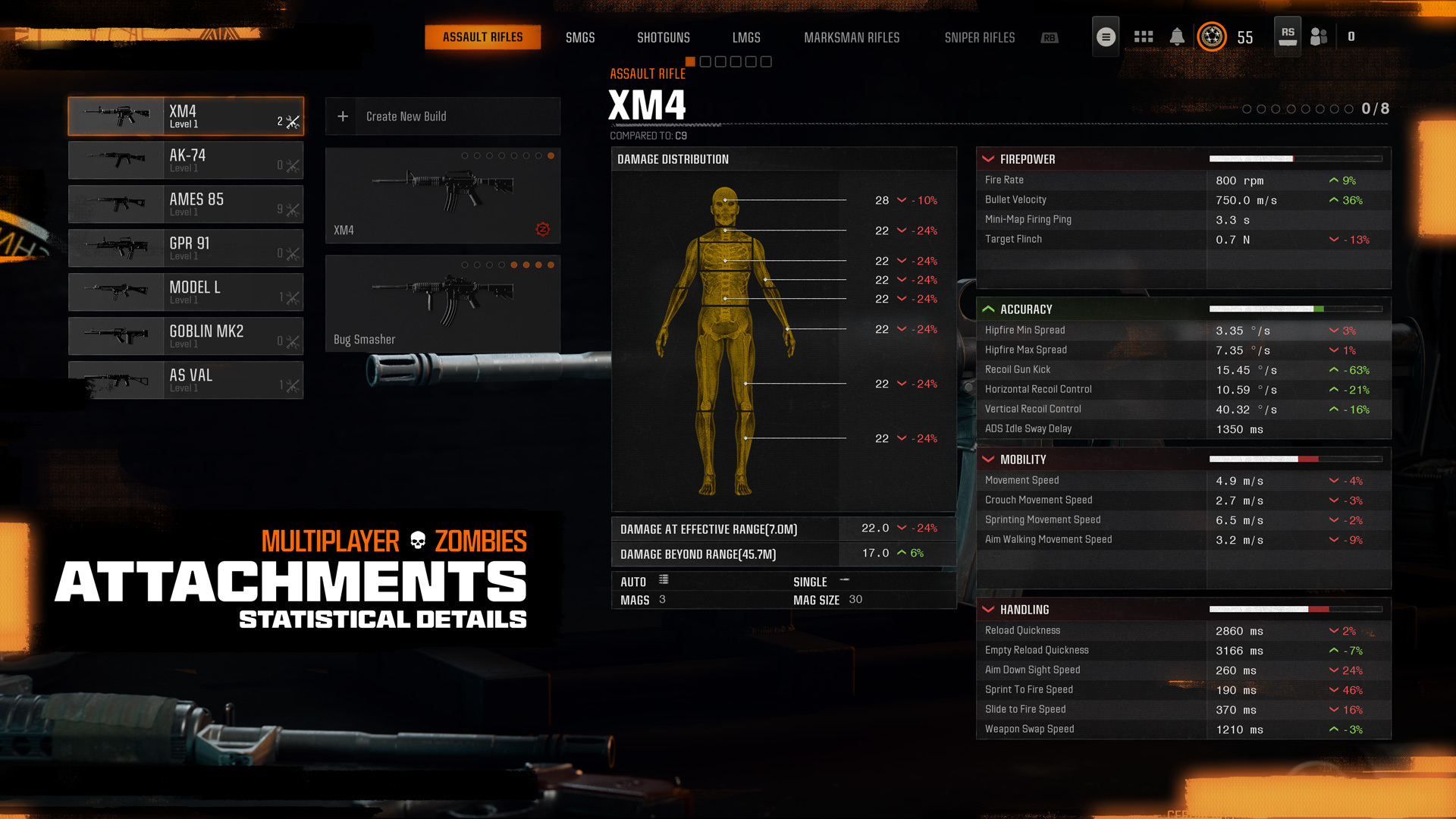Expand the Accuracy stats section
This screenshot has width=1456, height=819.
coord(988,309)
